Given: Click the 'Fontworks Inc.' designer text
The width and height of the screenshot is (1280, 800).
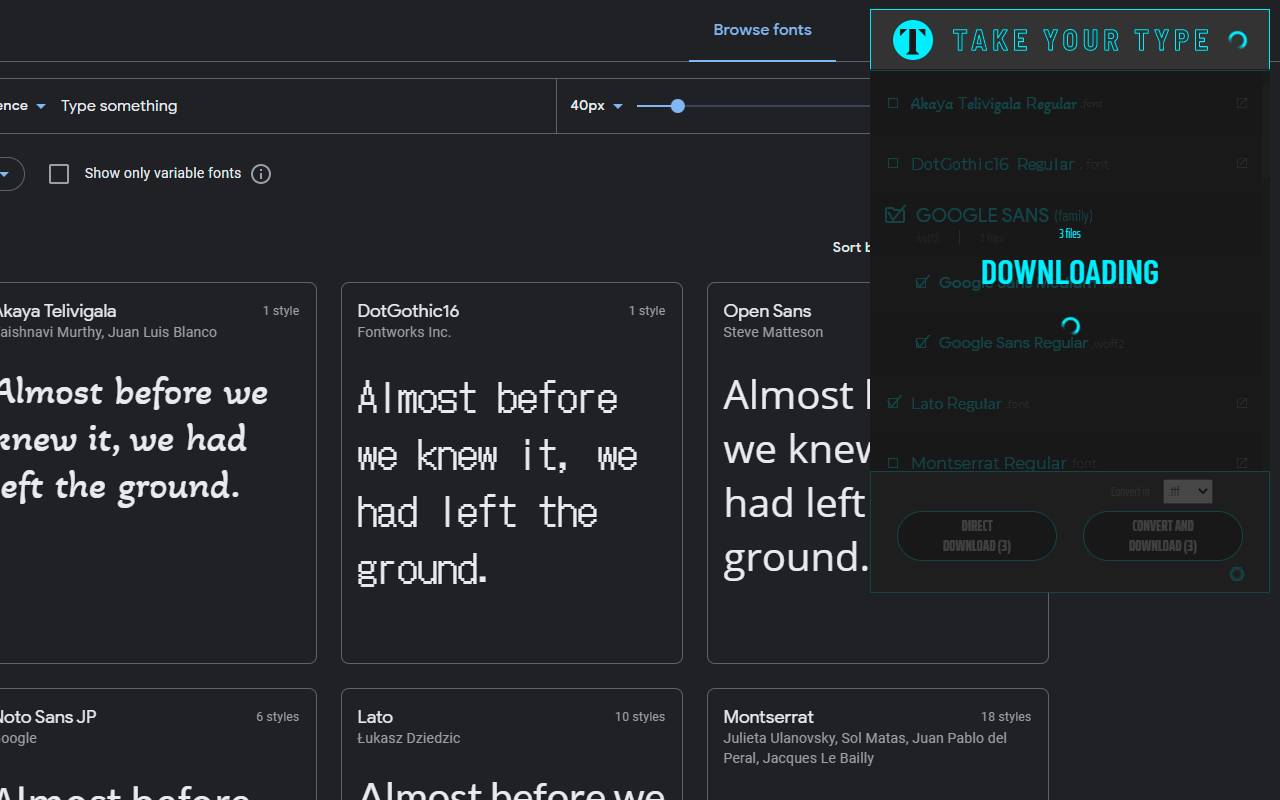Looking at the screenshot, I should [404, 332].
